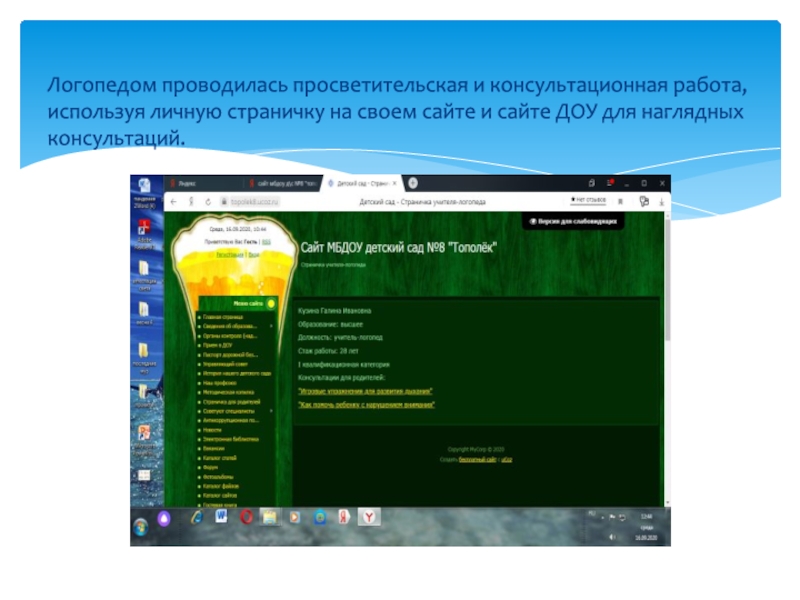The width and height of the screenshot is (800, 600).
Task: Expand the 'Сведения об образова...' submenu arrow
Action: (x=271, y=326)
